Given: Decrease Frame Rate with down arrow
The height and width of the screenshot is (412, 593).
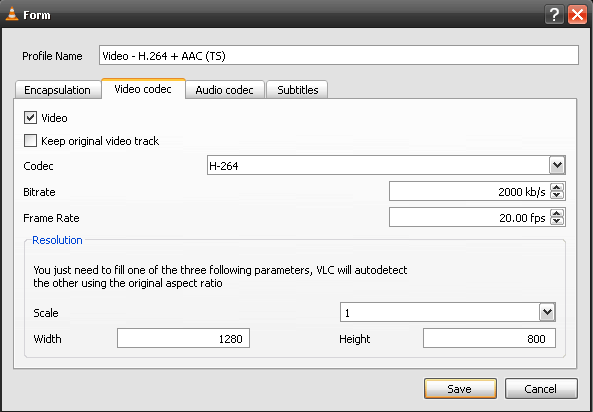Looking at the screenshot, I should (x=557, y=222).
